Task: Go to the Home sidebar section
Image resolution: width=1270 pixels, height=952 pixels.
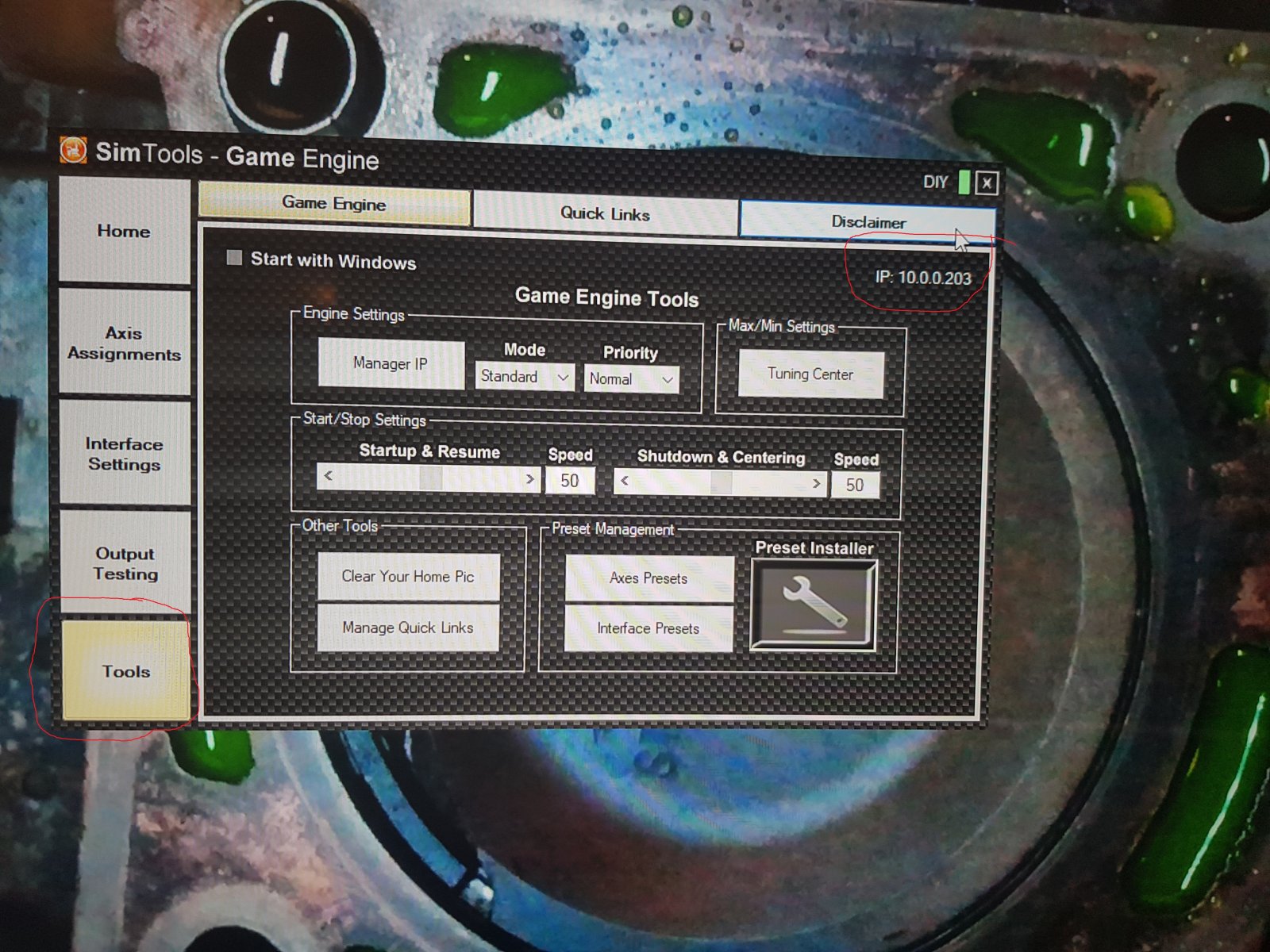Action: pyautogui.click(x=124, y=231)
